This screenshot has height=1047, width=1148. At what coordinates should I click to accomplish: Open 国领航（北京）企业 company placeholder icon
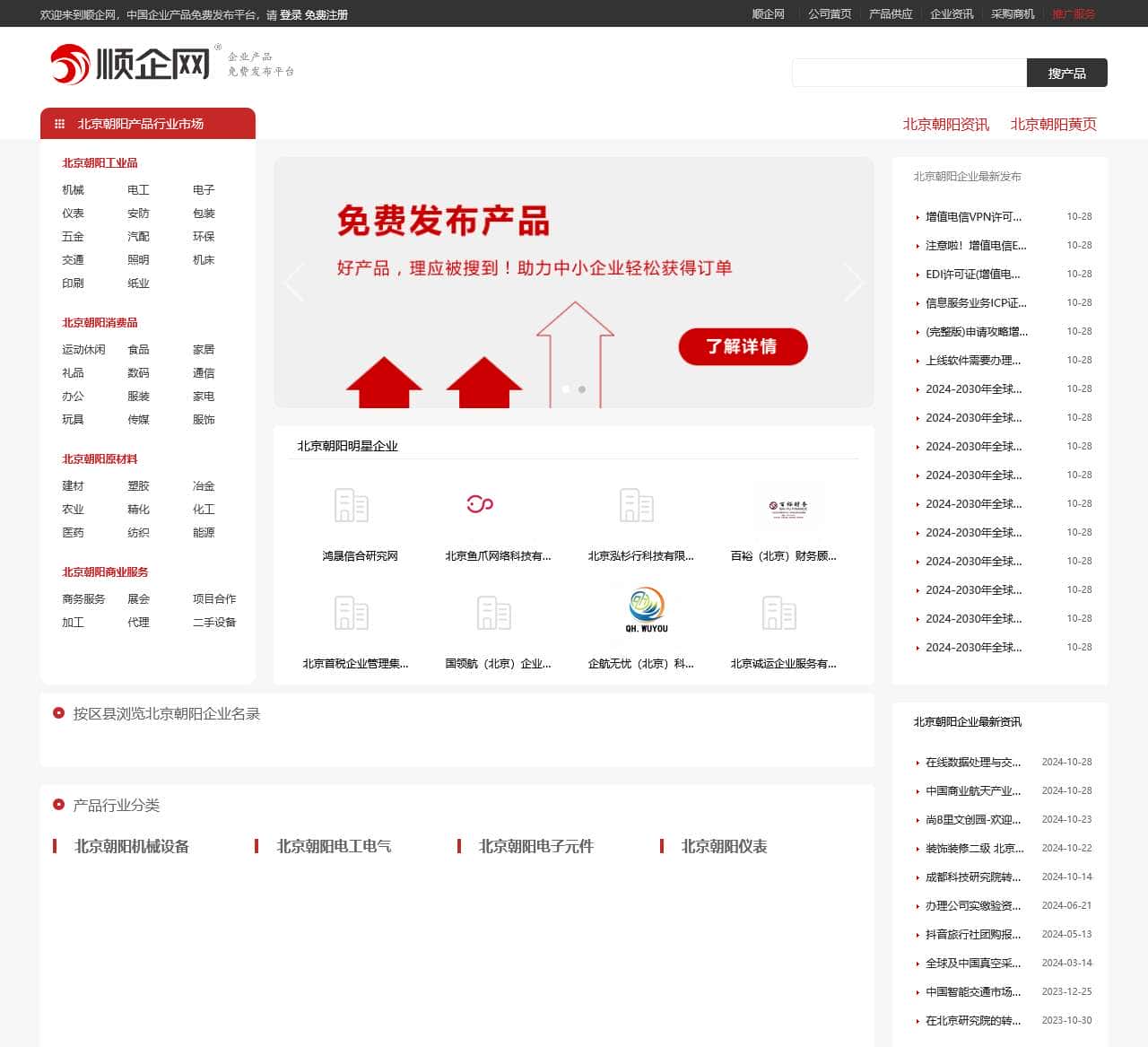(x=494, y=613)
